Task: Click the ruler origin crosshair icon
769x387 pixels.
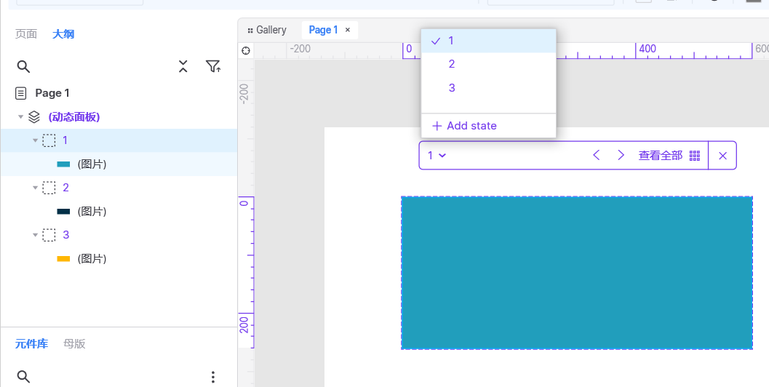Action: [246, 51]
